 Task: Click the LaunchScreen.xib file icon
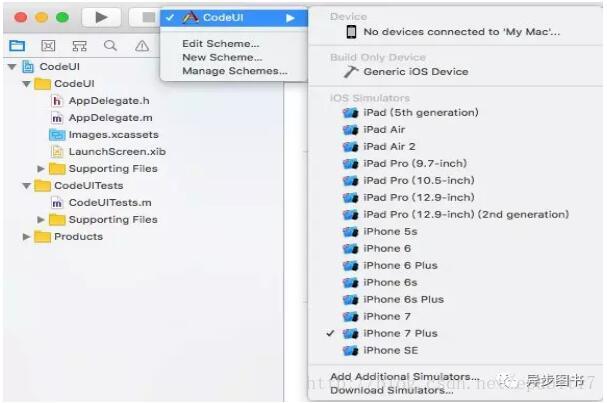tap(57, 152)
